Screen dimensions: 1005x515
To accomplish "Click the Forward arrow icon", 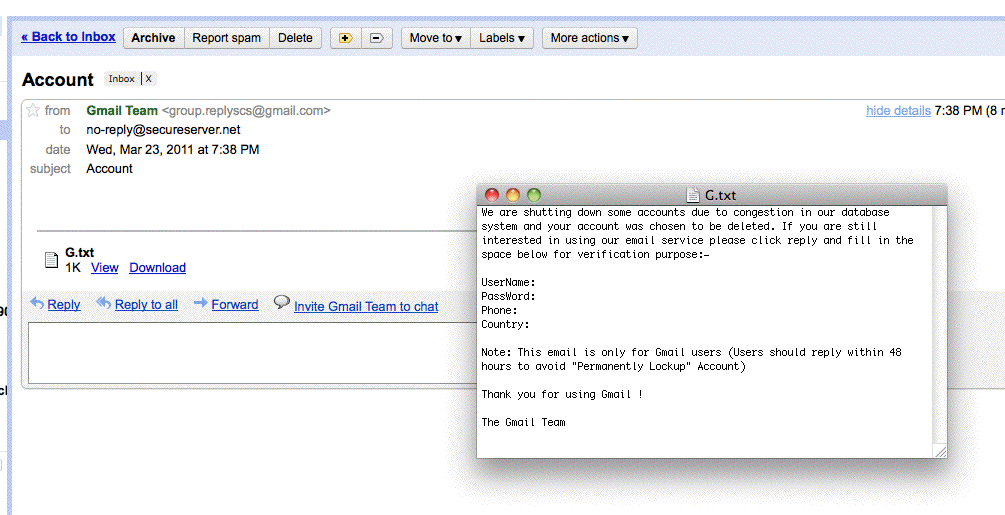I will [x=201, y=302].
